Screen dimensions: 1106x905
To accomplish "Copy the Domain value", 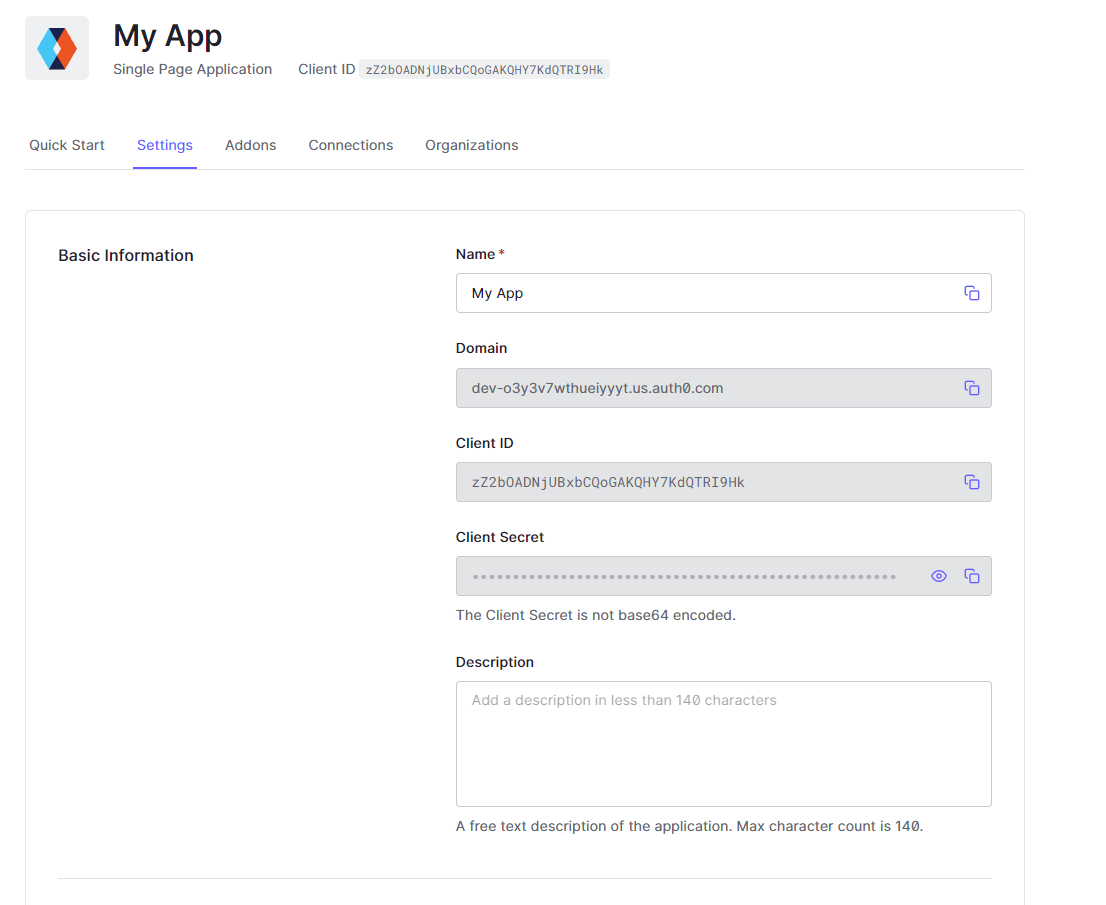I will point(971,388).
